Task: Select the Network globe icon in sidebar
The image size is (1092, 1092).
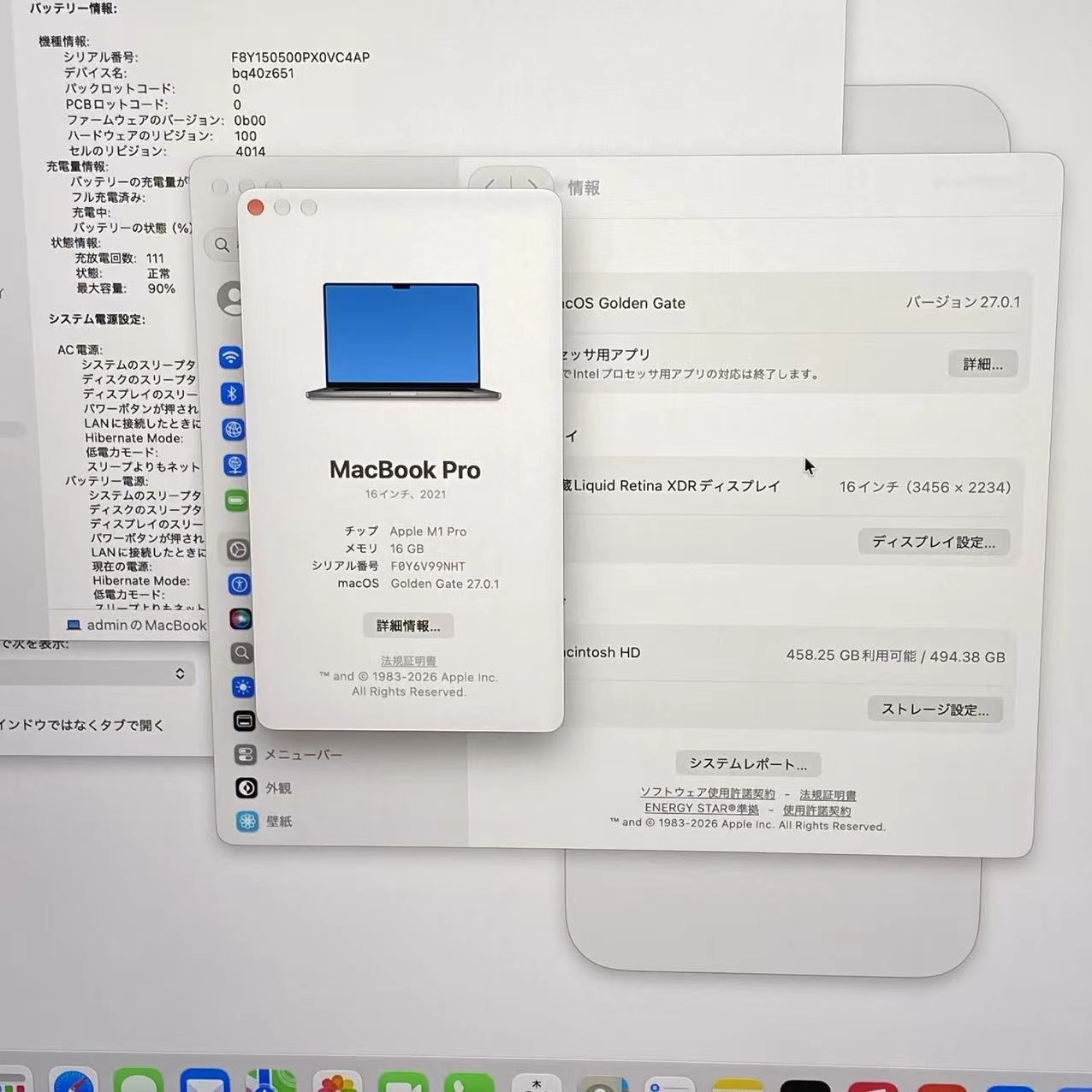Action: pyautogui.click(x=234, y=429)
